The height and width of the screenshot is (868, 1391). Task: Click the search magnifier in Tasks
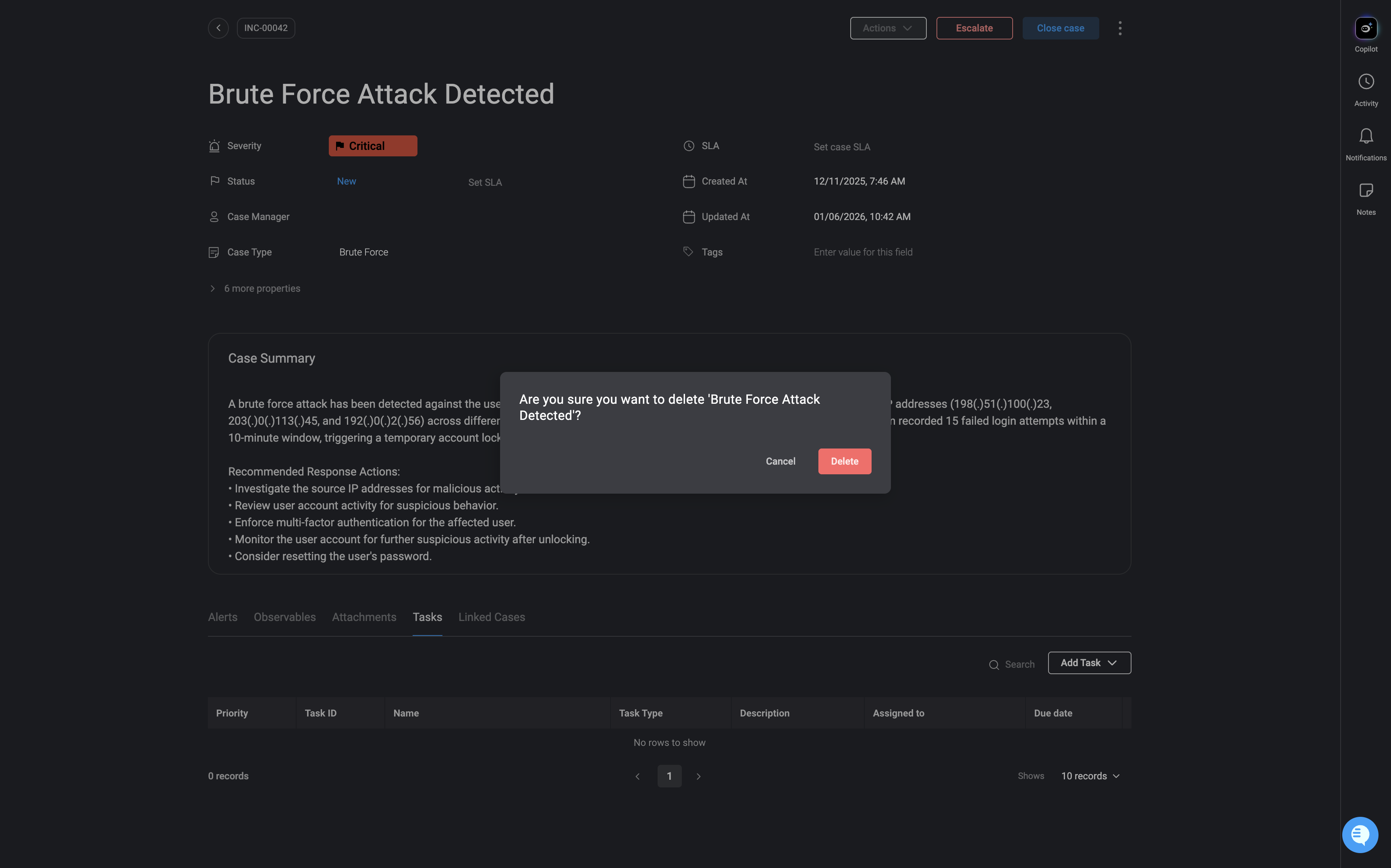click(994, 665)
